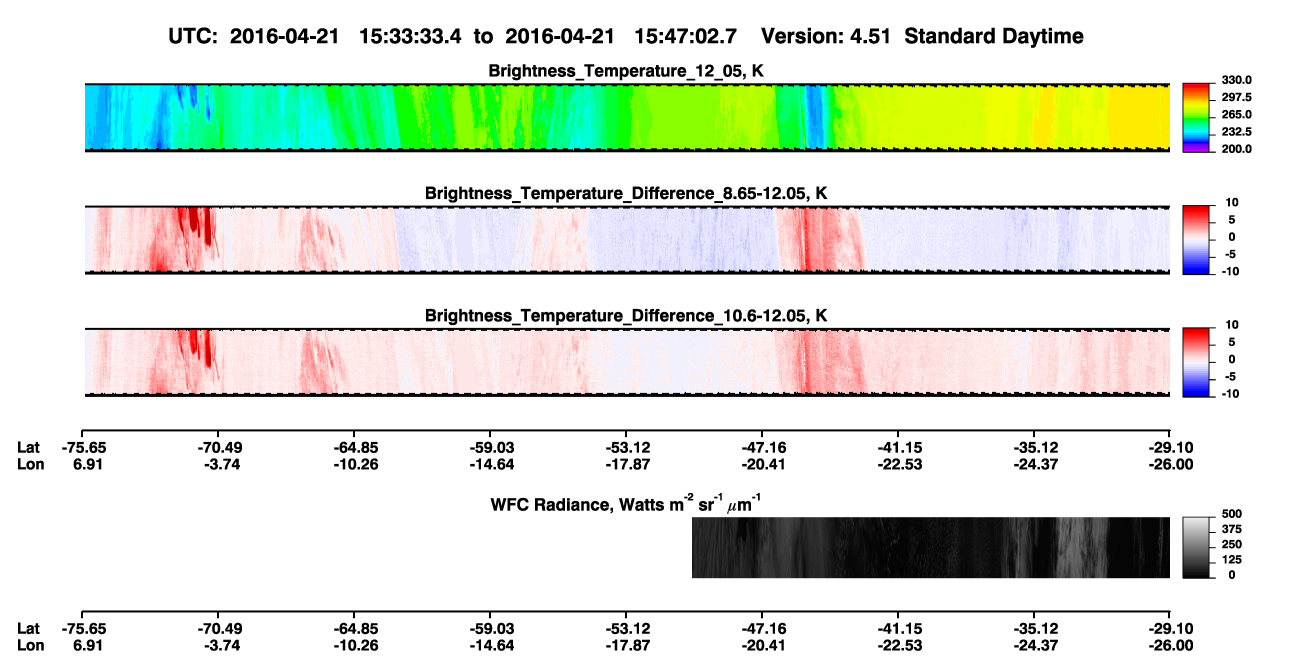Click the "Lon" label of the axis above WFC Radiance

tap(29, 464)
